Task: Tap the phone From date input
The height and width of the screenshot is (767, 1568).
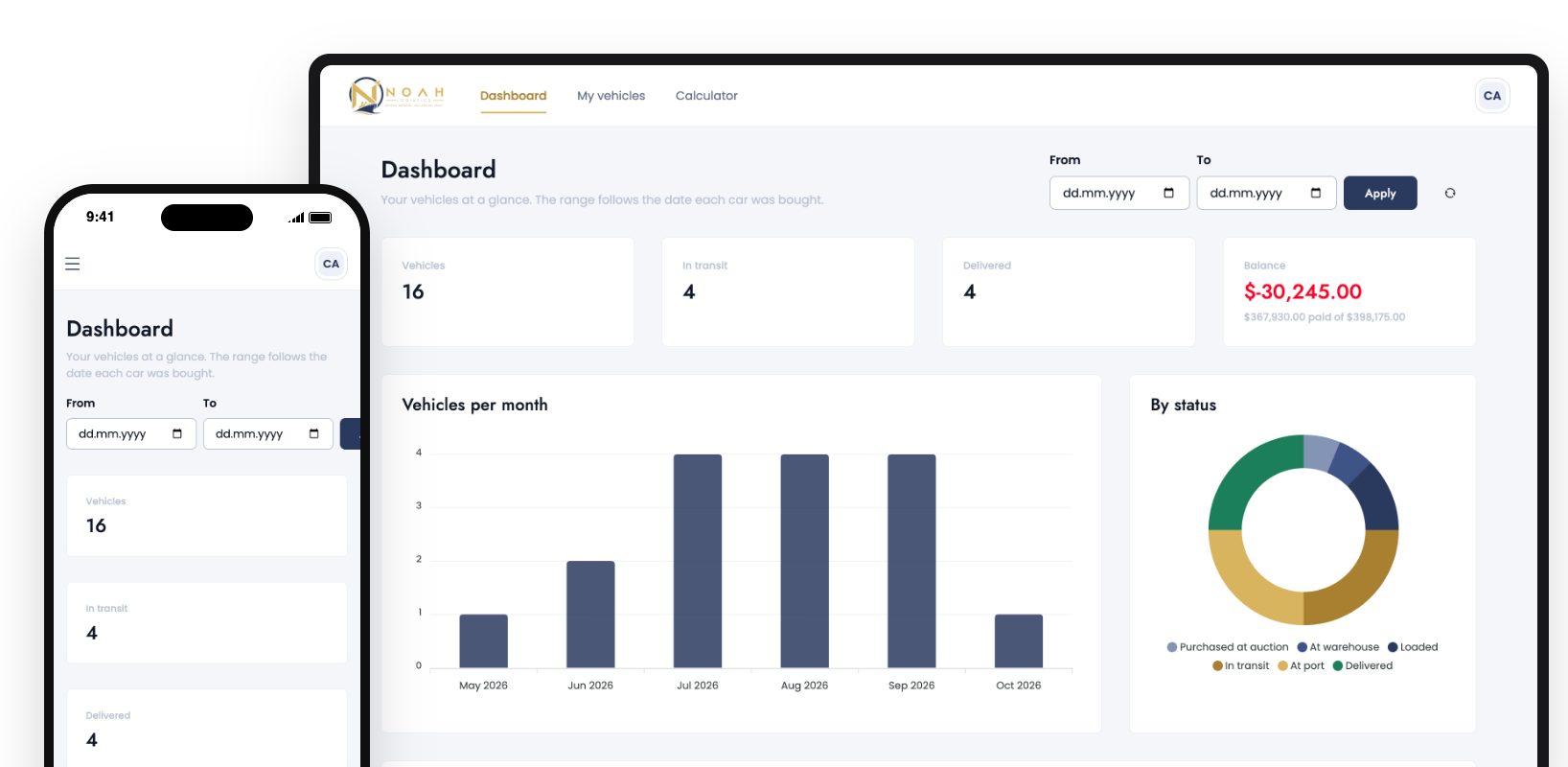Action: pos(131,433)
